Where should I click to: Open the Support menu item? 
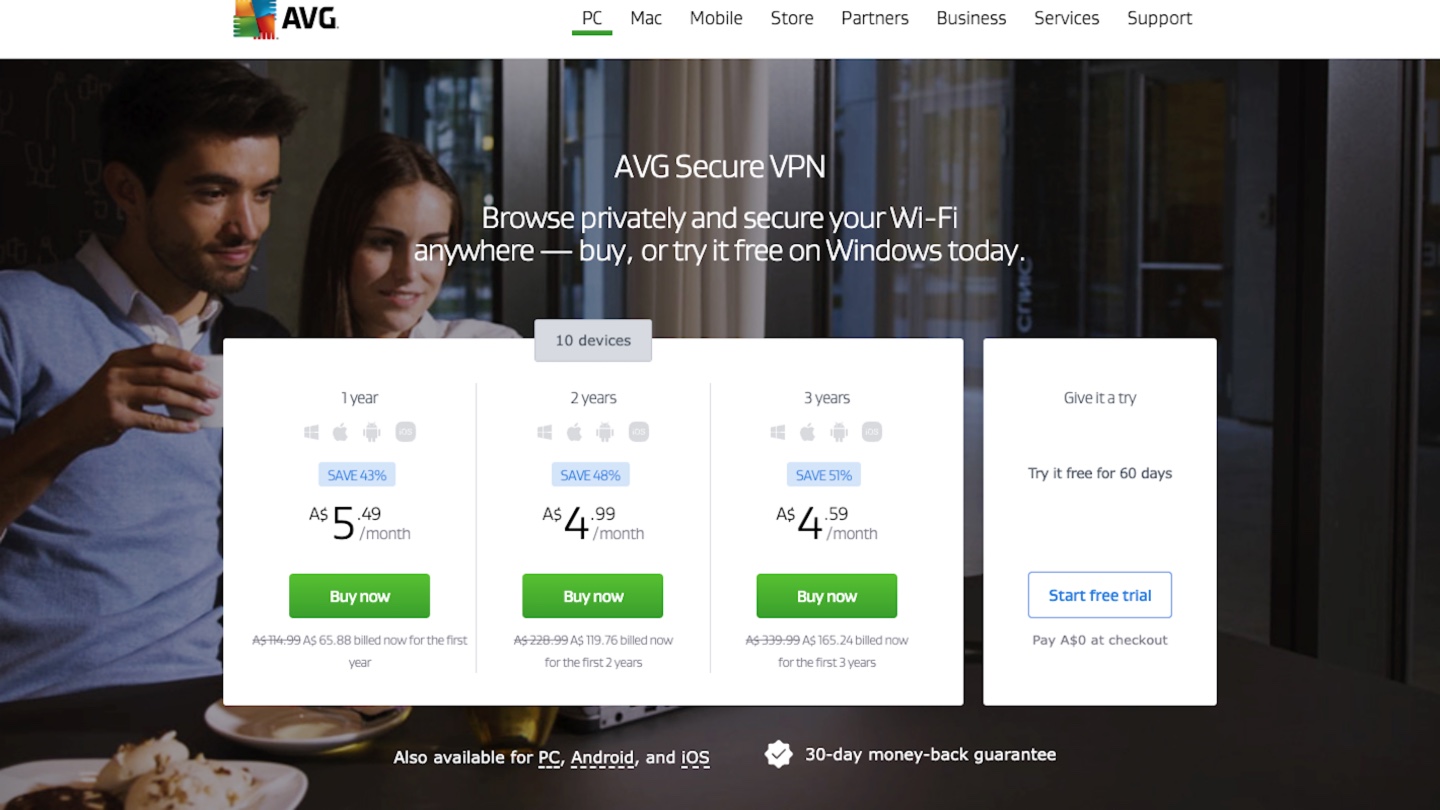(1159, 18)
